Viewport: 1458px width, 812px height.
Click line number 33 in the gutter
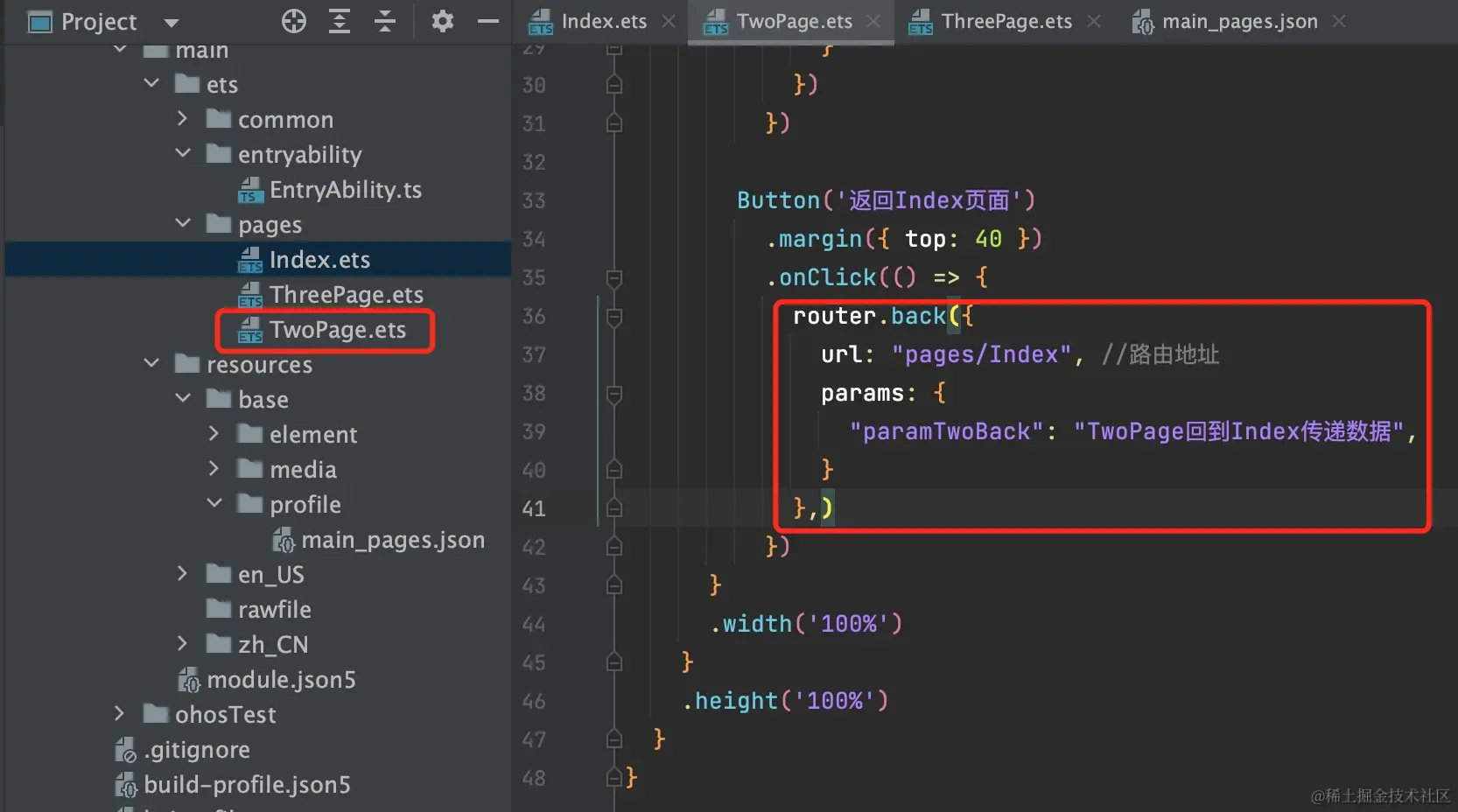[x=534, y=201]
